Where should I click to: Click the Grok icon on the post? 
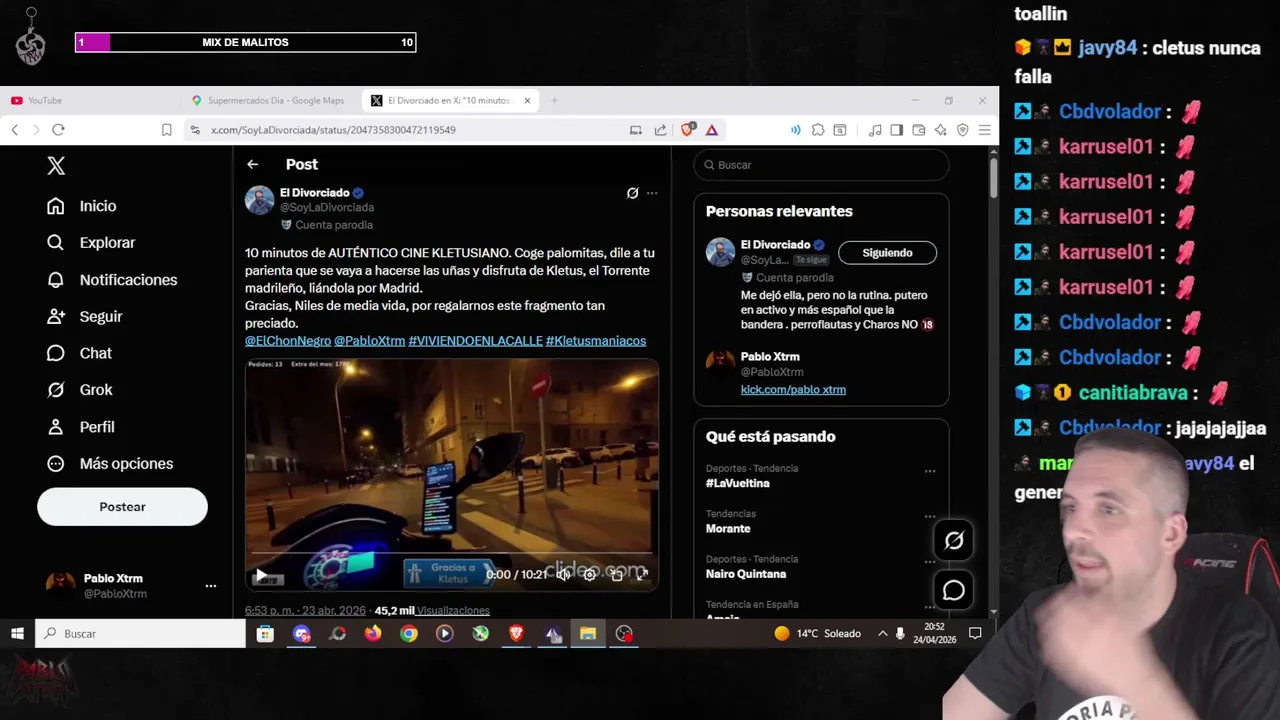click(632, 193)
